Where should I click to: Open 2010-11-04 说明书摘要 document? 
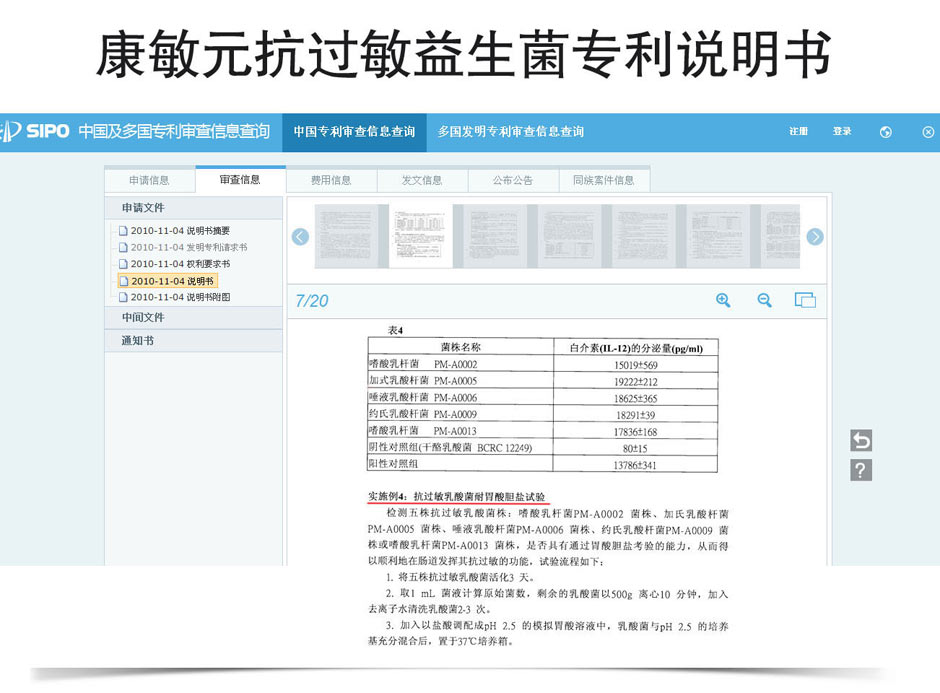[180, 231]
